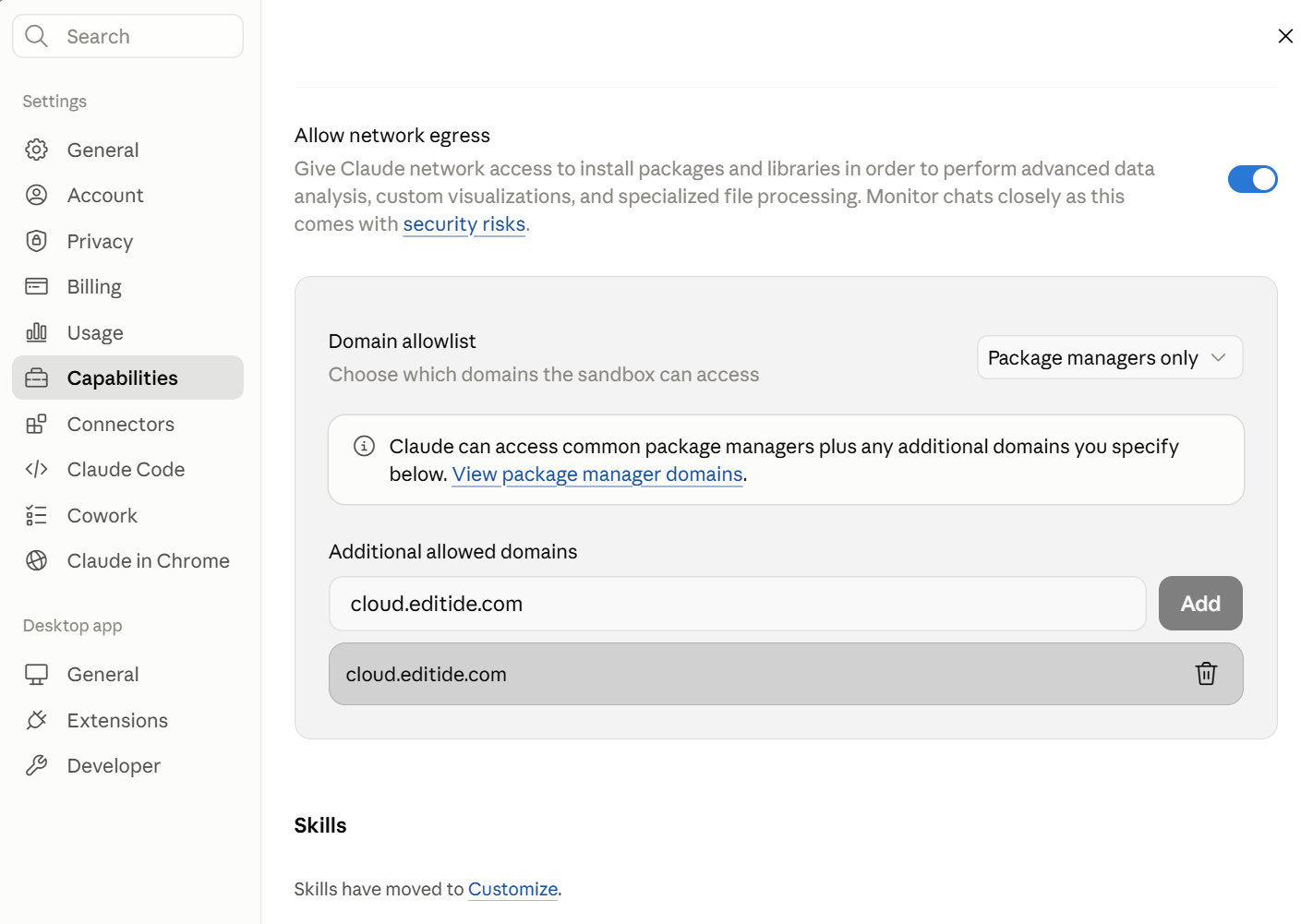Click the Skills heading
Viewport: 1301px width, 924px height.
click(x=320, y=825)
